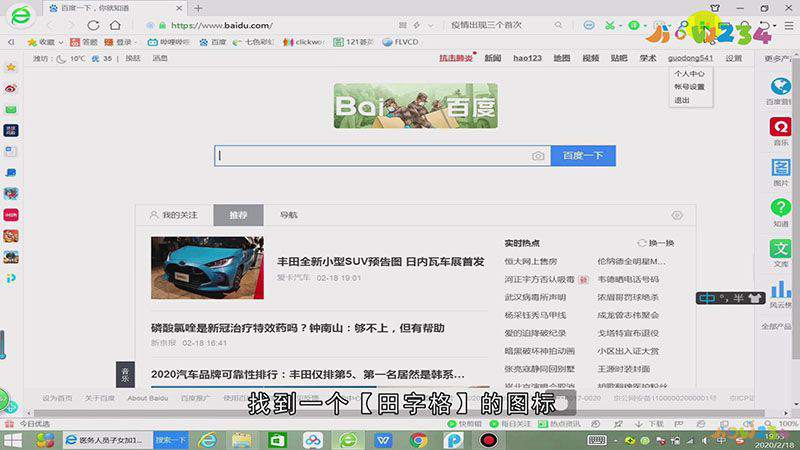This screenshot has width=800, height=450.
Task: Click the browser refresh icon
Action: pyautogui.click(x=93, y=25)
